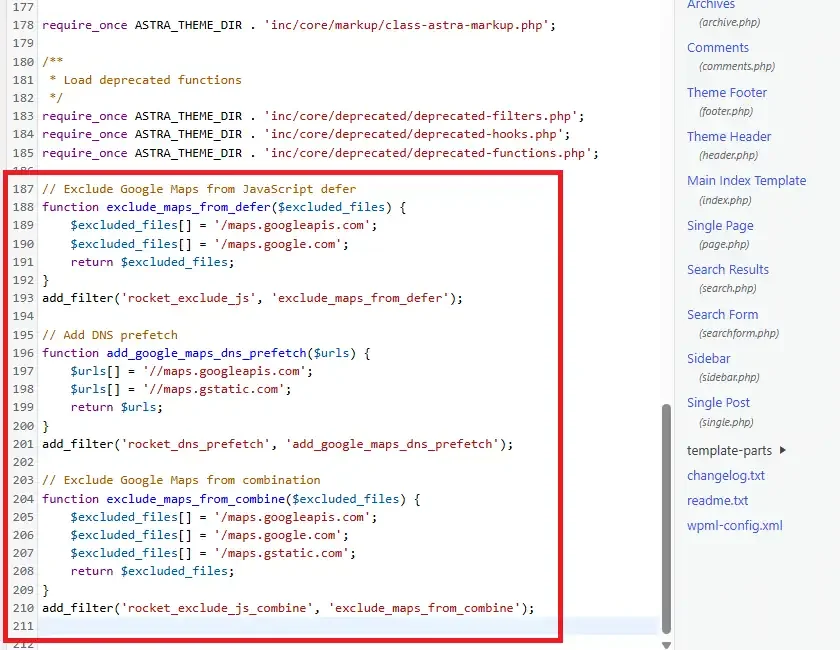Click line number 187 in the editor
Image resolution: width=840 pixels, height=650 pixels.
pos(24,188)
